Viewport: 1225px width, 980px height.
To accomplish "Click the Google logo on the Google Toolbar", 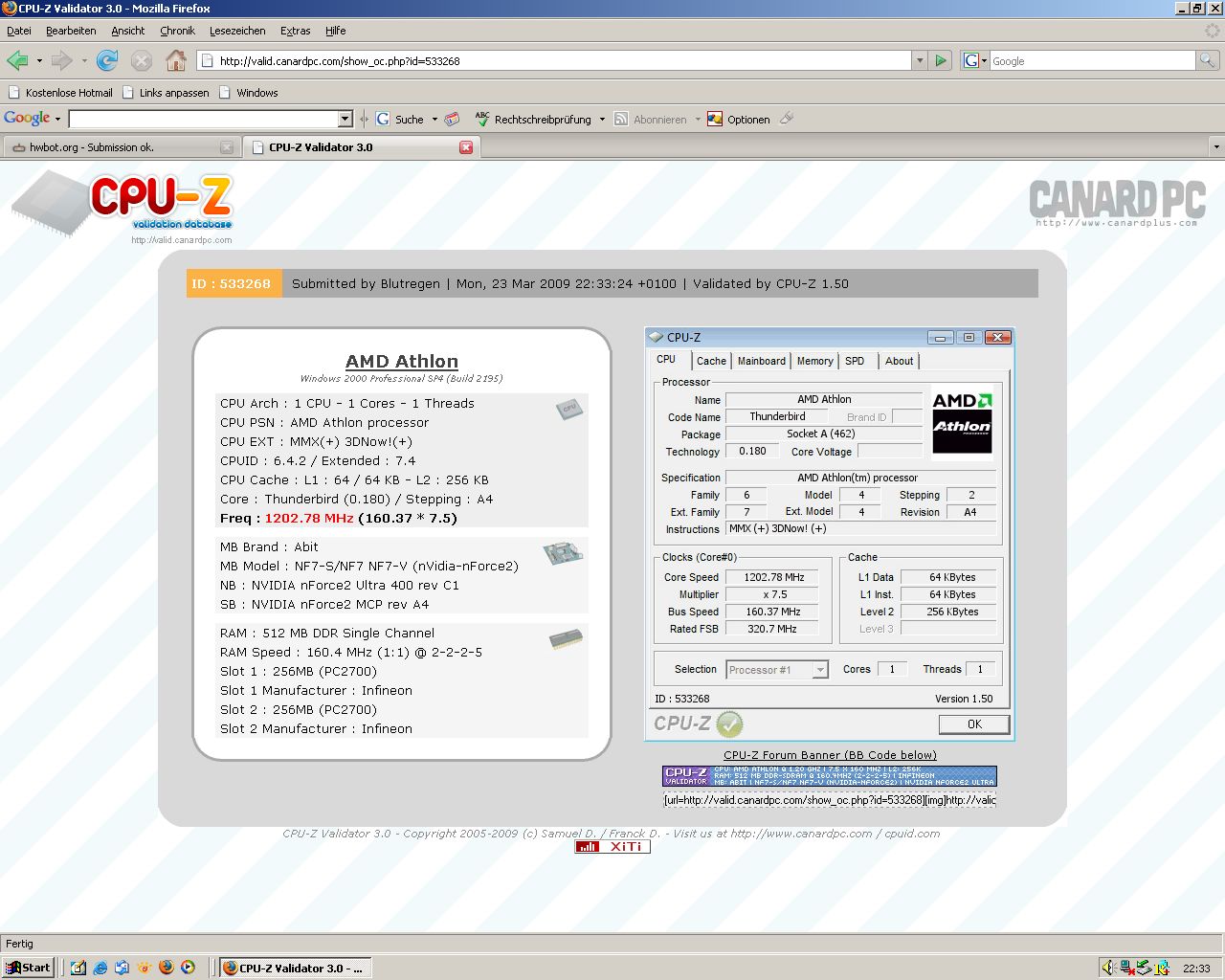I will 27,119.
